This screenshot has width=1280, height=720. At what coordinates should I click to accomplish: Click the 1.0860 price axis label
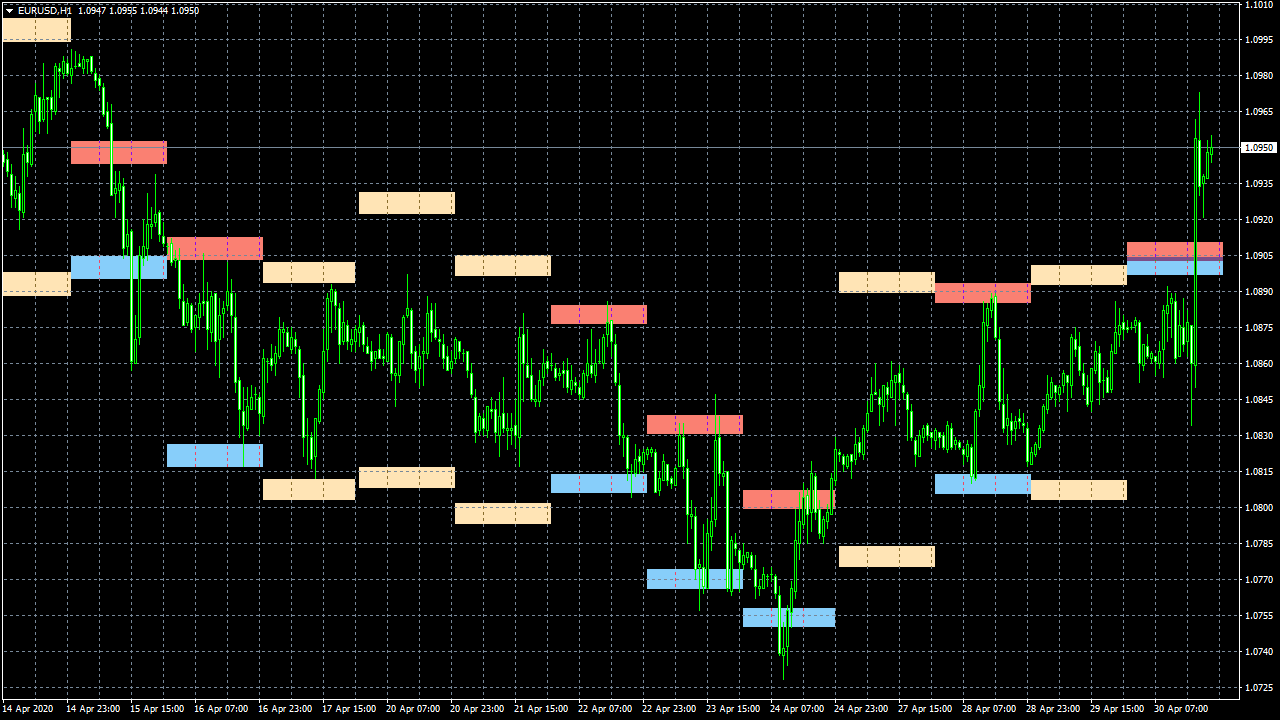(x=1258, y=364)
